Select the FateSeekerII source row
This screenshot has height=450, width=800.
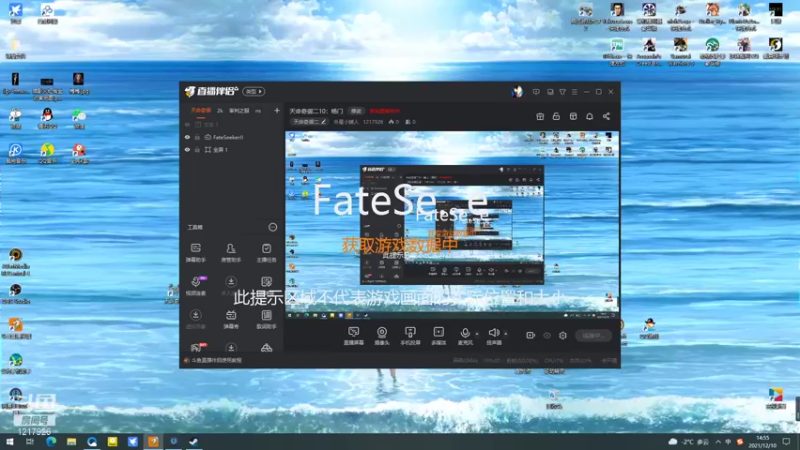tap(232, 137)
